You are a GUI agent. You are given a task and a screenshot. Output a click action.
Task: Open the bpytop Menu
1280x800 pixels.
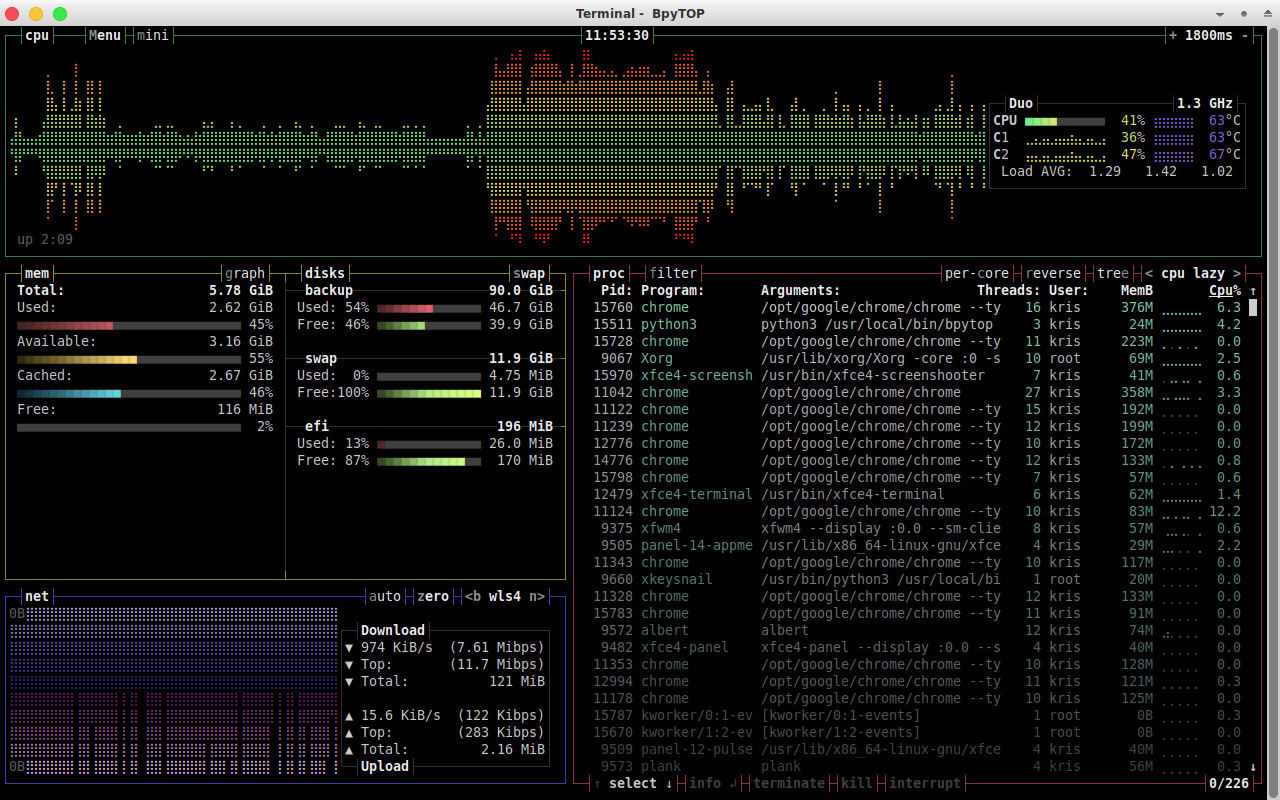[104, 35]
